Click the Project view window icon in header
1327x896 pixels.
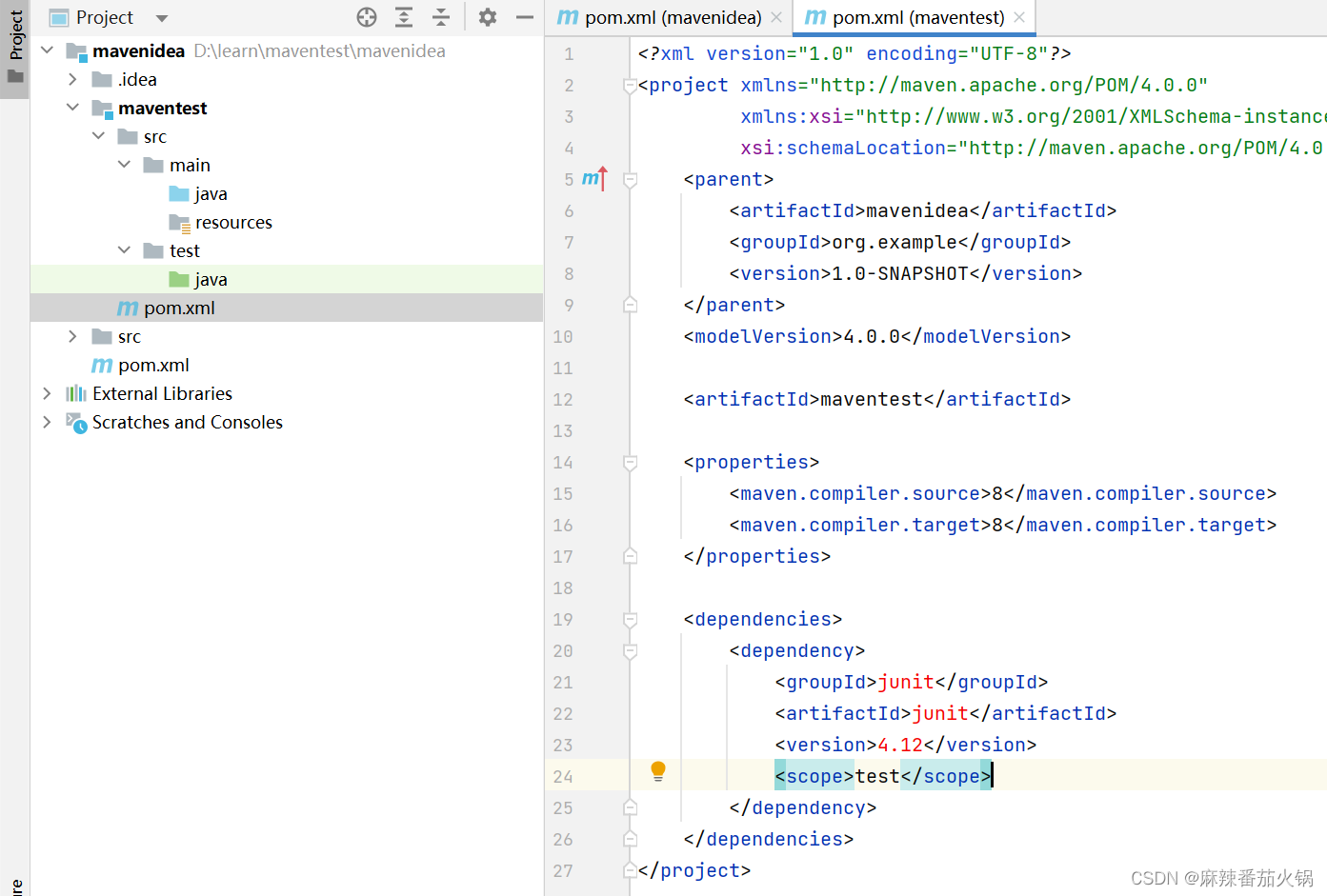(x=59, y=18)
